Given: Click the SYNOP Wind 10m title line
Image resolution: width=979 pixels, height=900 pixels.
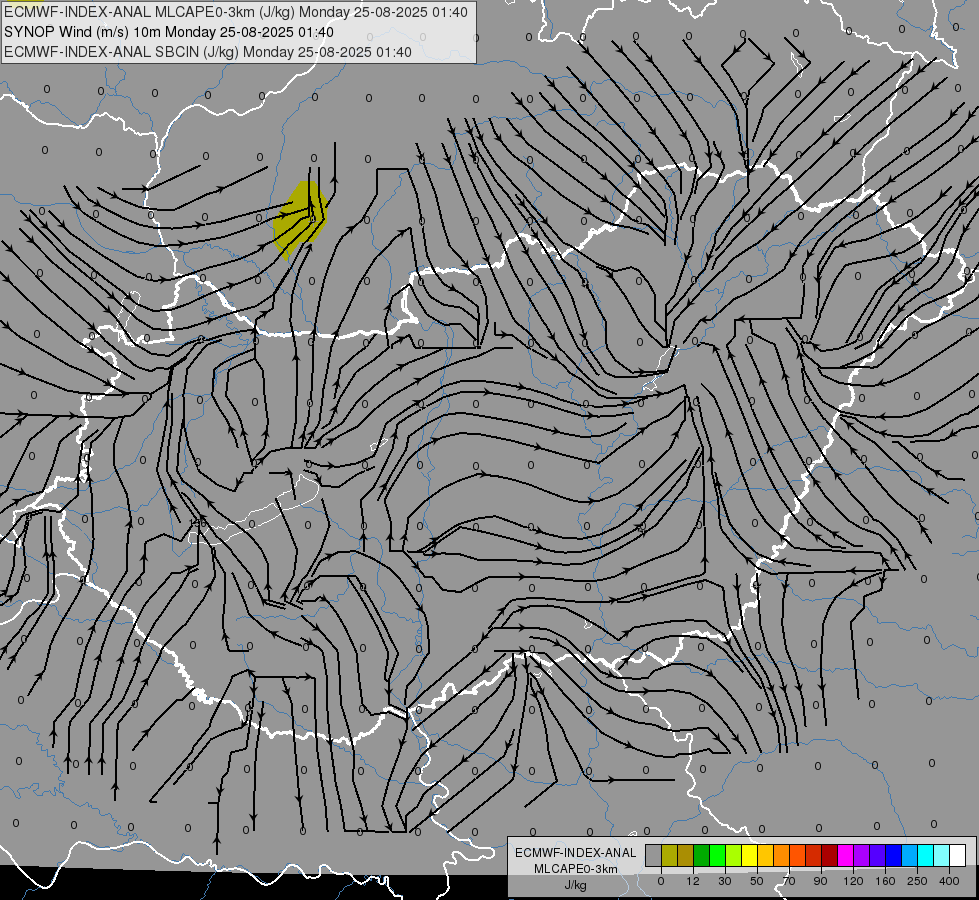Looking at the screenshot, I should coord(169,32).
